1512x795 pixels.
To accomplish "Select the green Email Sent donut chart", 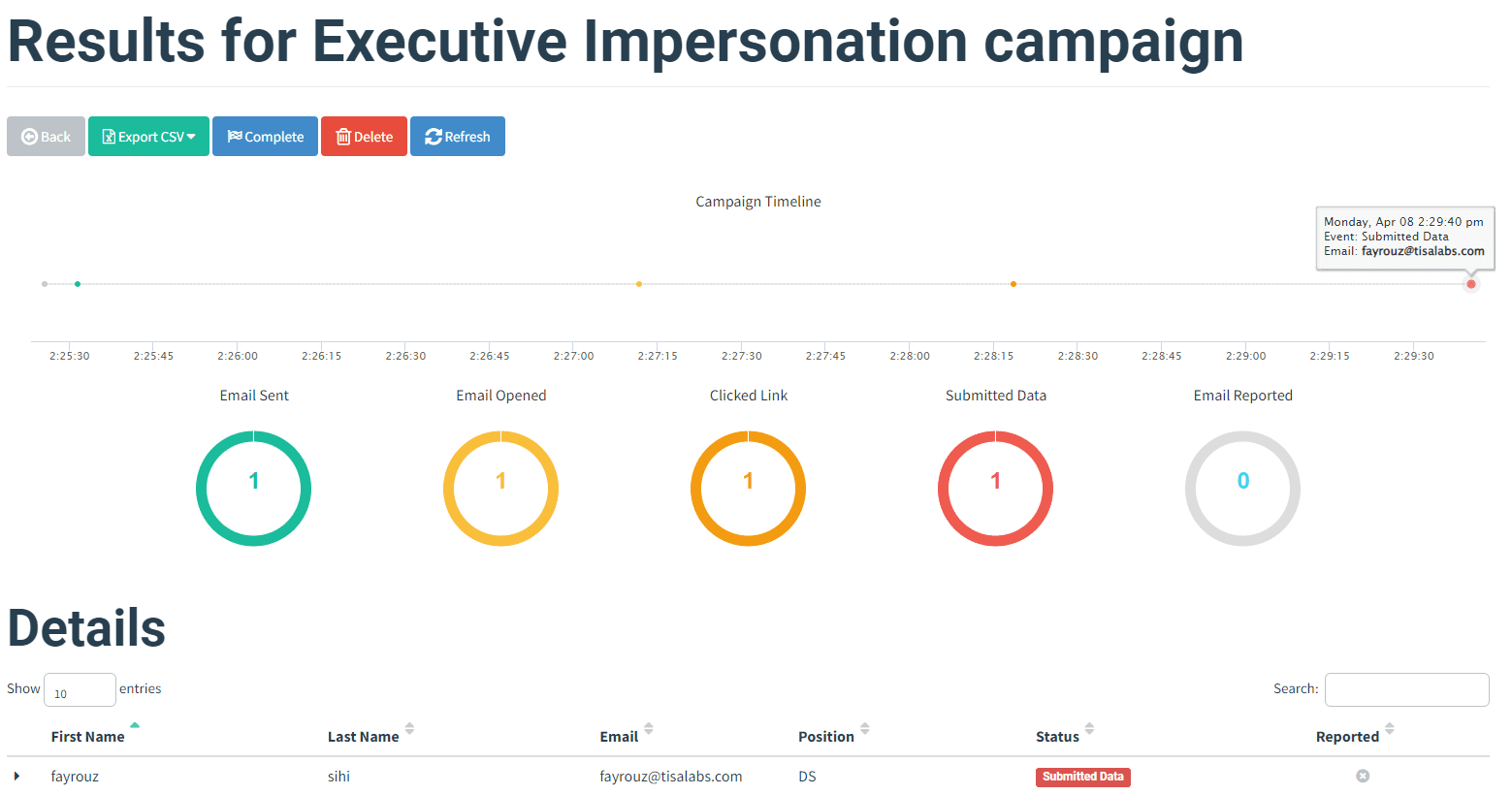I will click(x=253, y=488).
